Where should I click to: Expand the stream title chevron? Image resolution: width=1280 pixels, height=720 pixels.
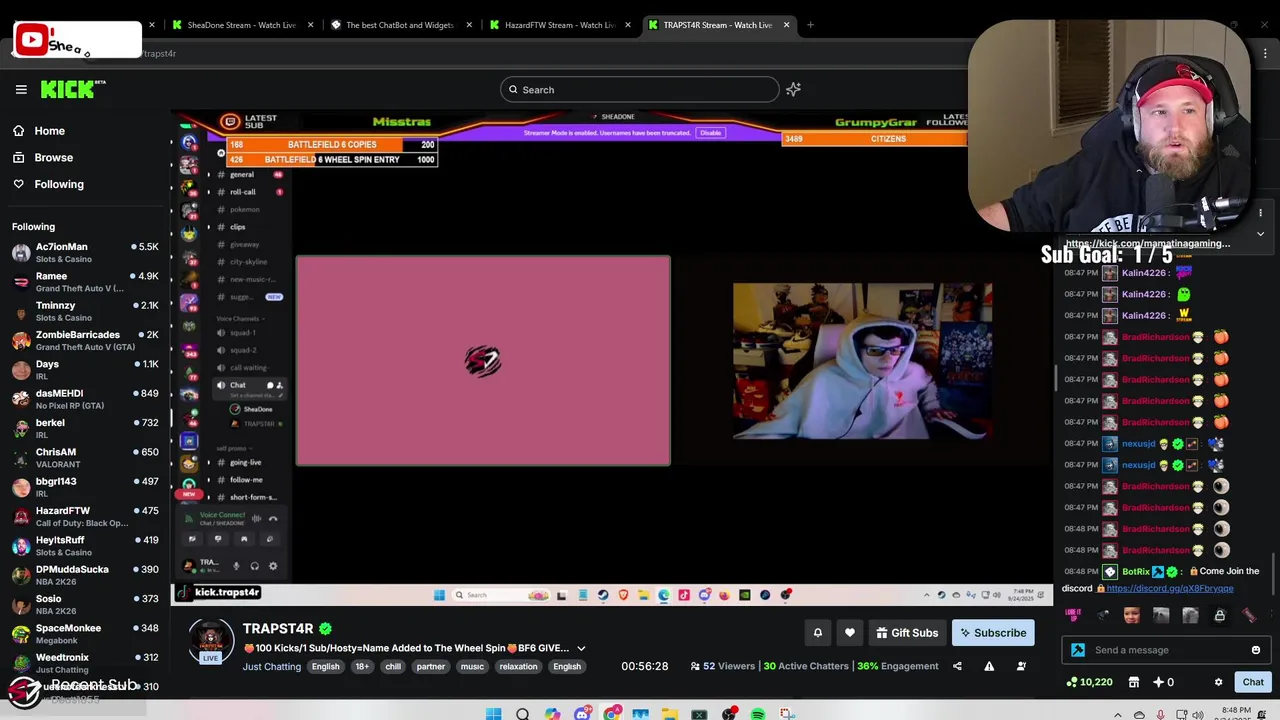(x=581, y=648)
